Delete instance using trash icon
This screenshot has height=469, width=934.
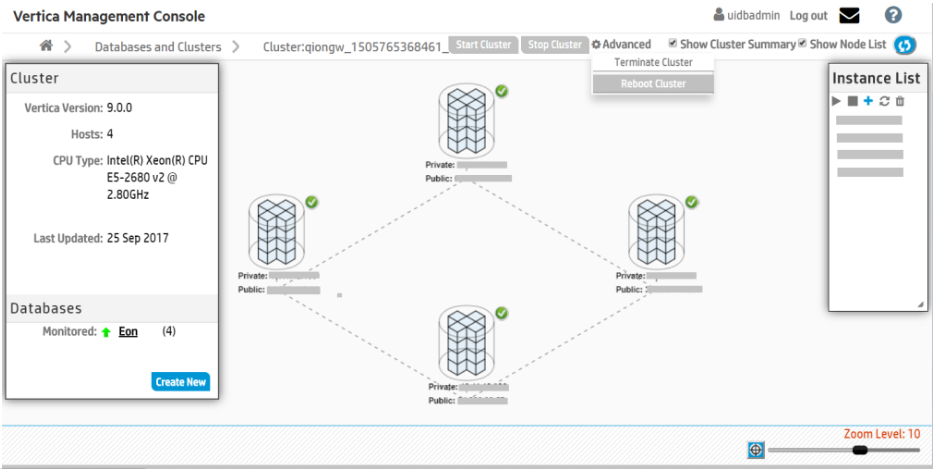900,101
